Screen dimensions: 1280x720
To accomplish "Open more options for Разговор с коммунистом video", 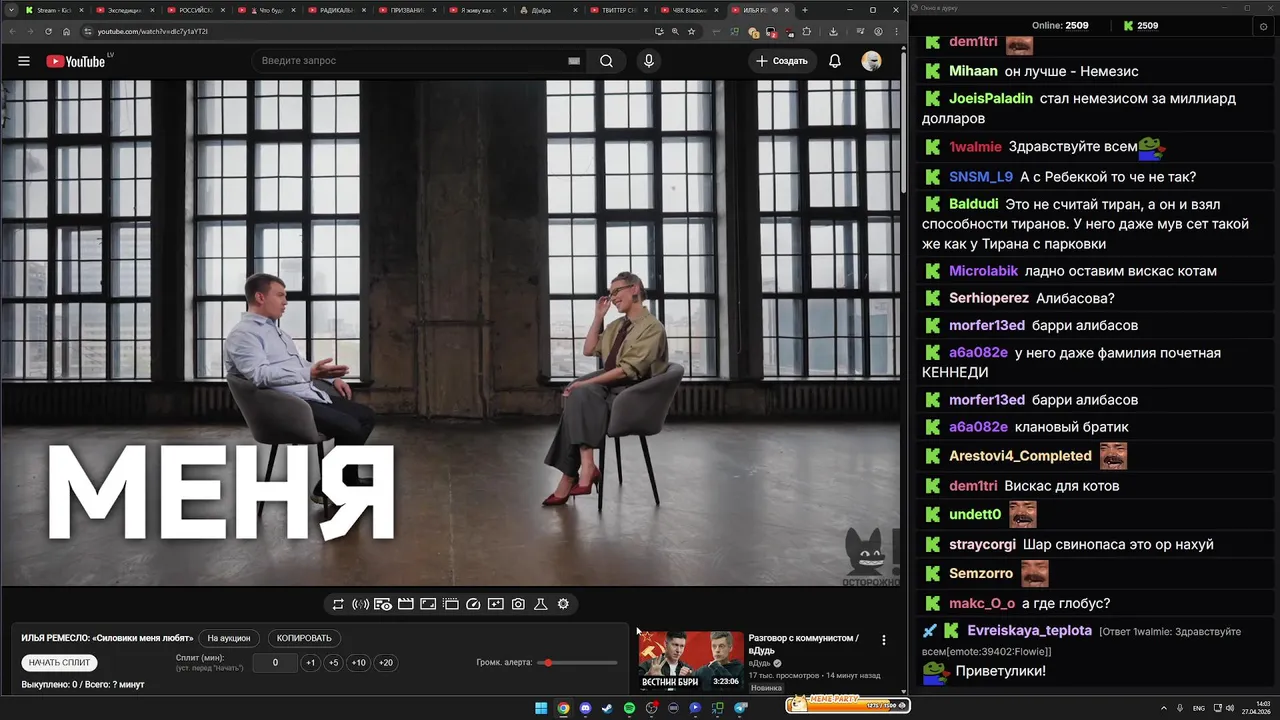I will coord(883,639).
